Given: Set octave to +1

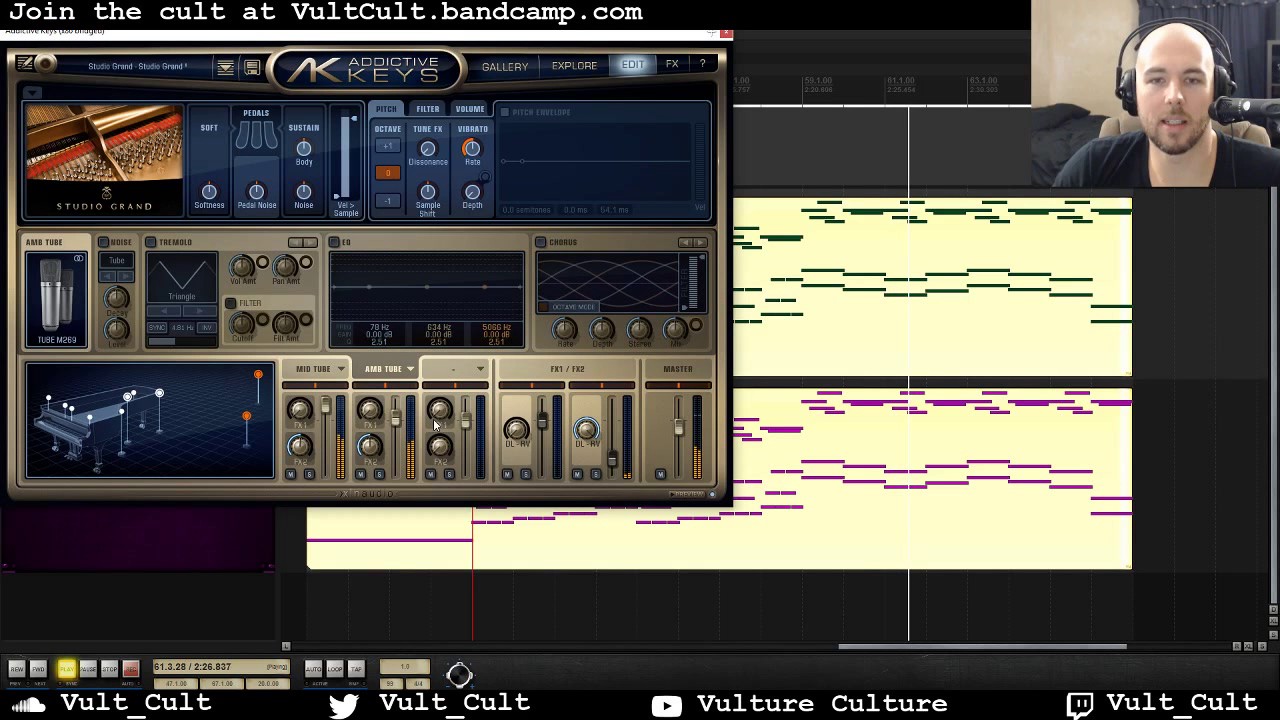Looking at the screenshot, I should click(388, 147).
